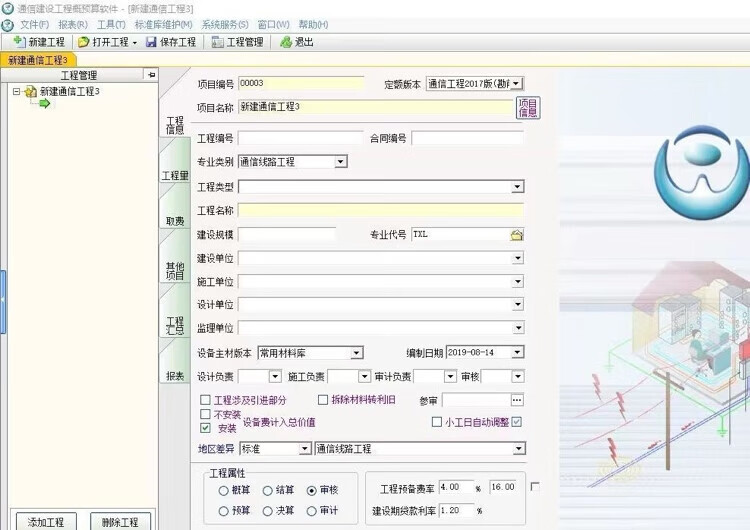The height and width of the screenshot is (530, 750).
Task: Open the 编制日期 date picker dropdown
Action: [x=517, y=352]
